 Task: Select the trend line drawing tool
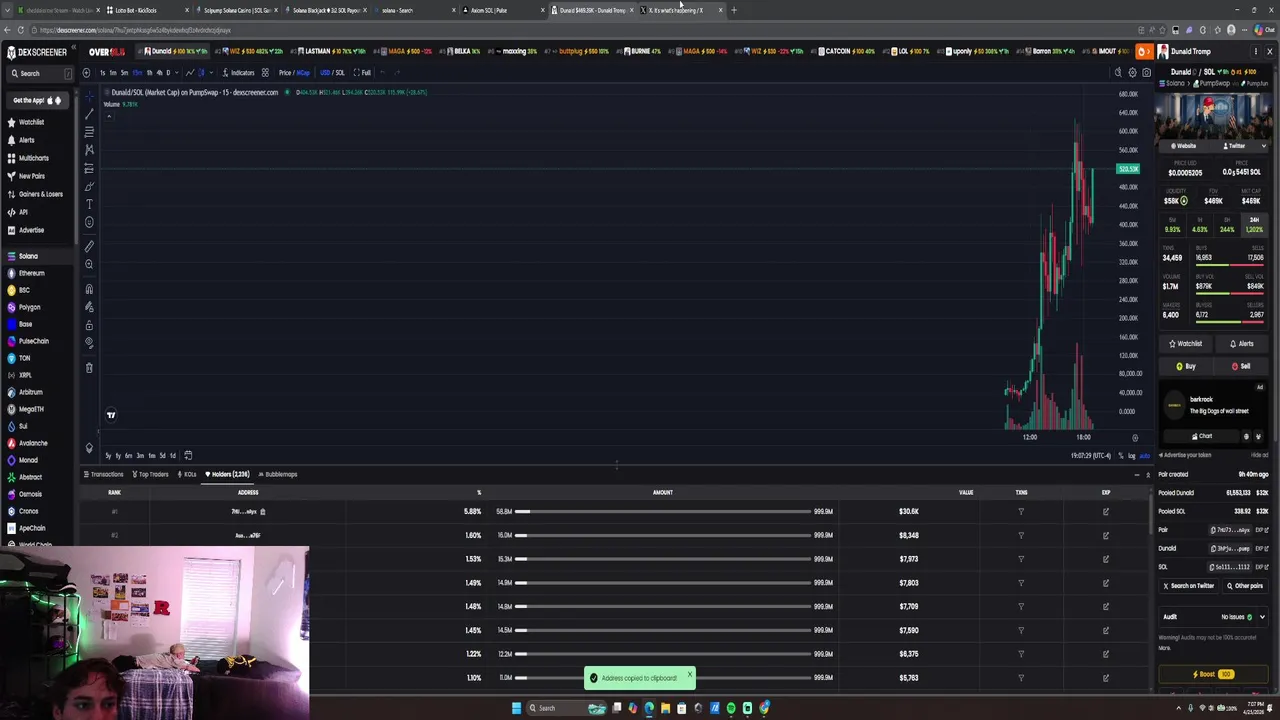click(89, 113)
